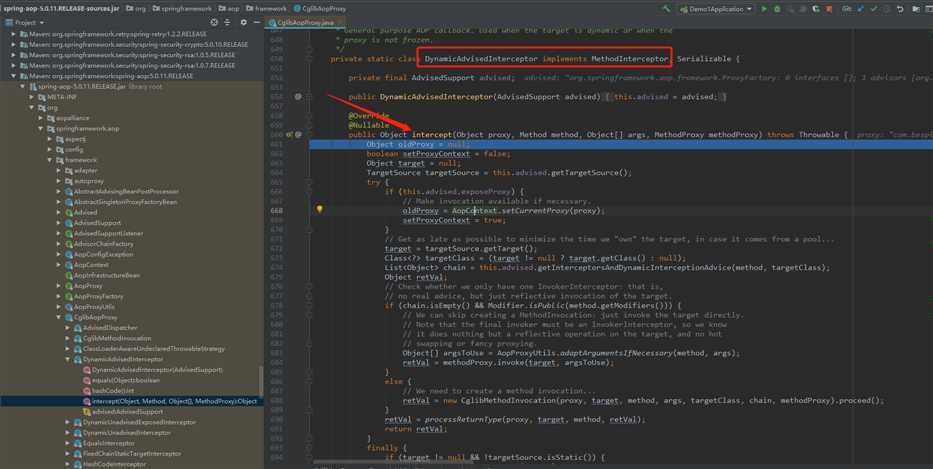
Task: Click the editor horizontal scrollbar
Action: tap(393, 461)
